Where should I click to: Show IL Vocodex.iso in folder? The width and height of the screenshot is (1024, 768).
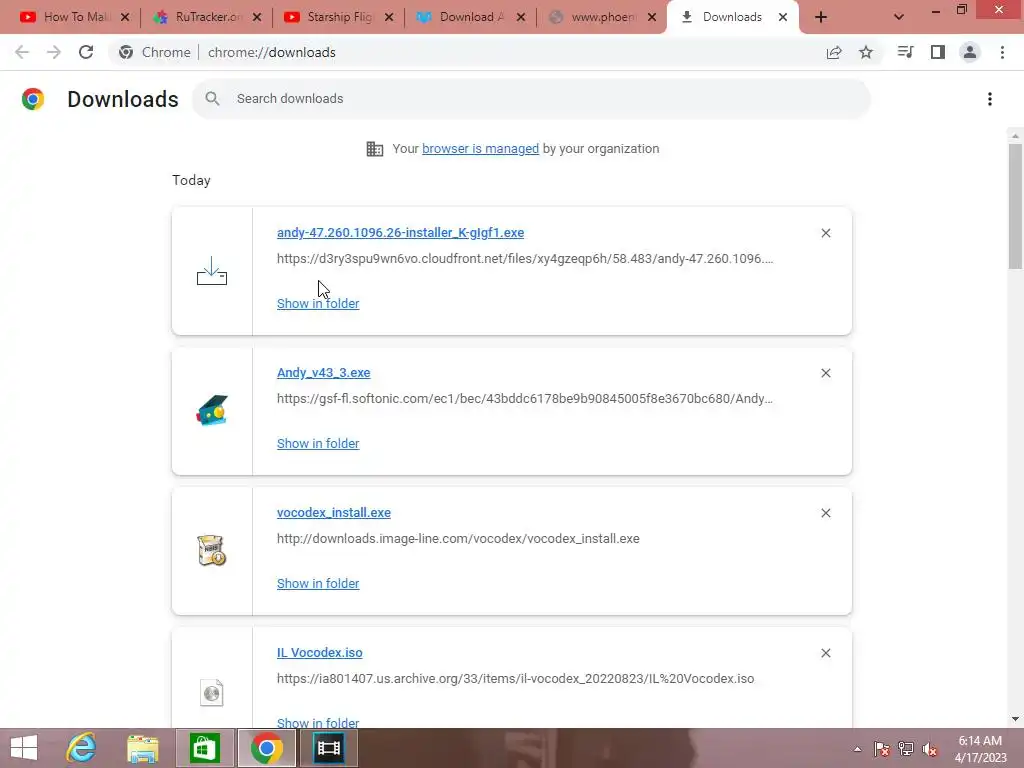tap(318, 722)
